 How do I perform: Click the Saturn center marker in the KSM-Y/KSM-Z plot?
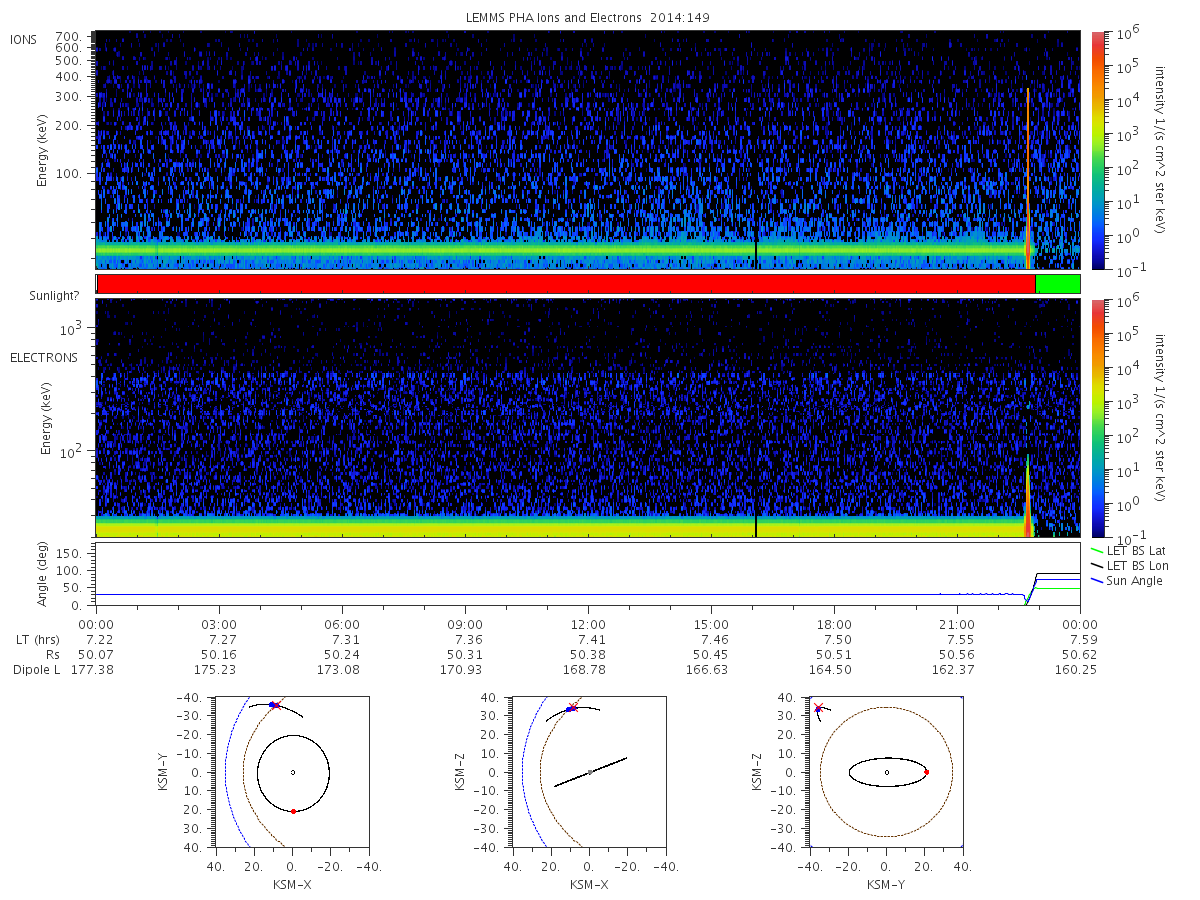[x=886, y=772]
